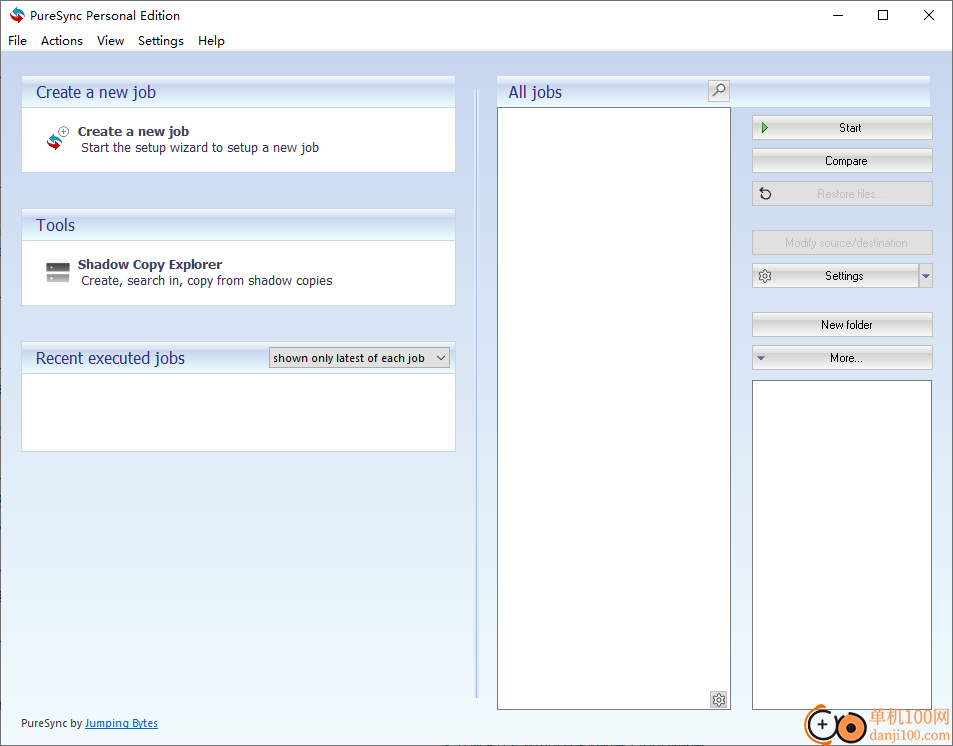The height and width of the screenshot is (746, 953).
Task: Click the job details panel below More...
Action: coord(842,545)
